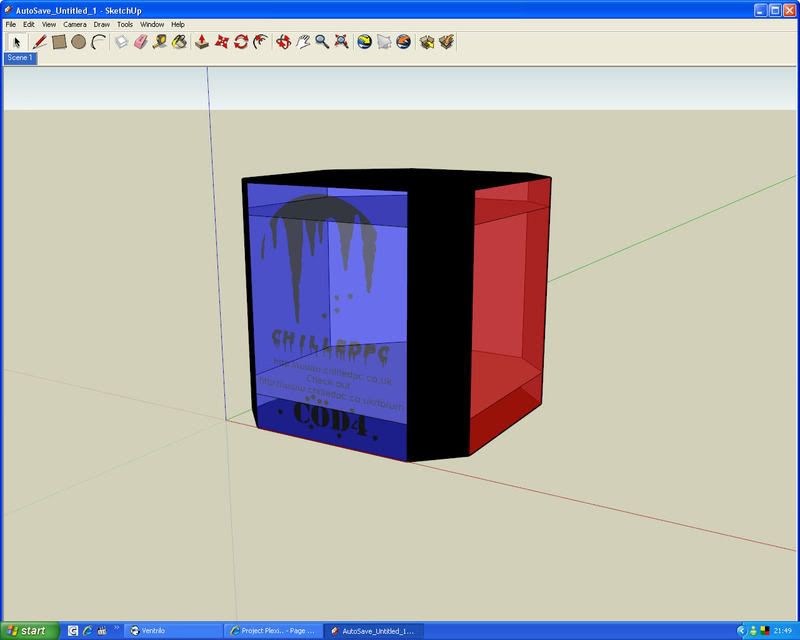Select the Pan hand tool
Image resolution: width=800 pixels, height=640 pixels.
tap(302, 42)
